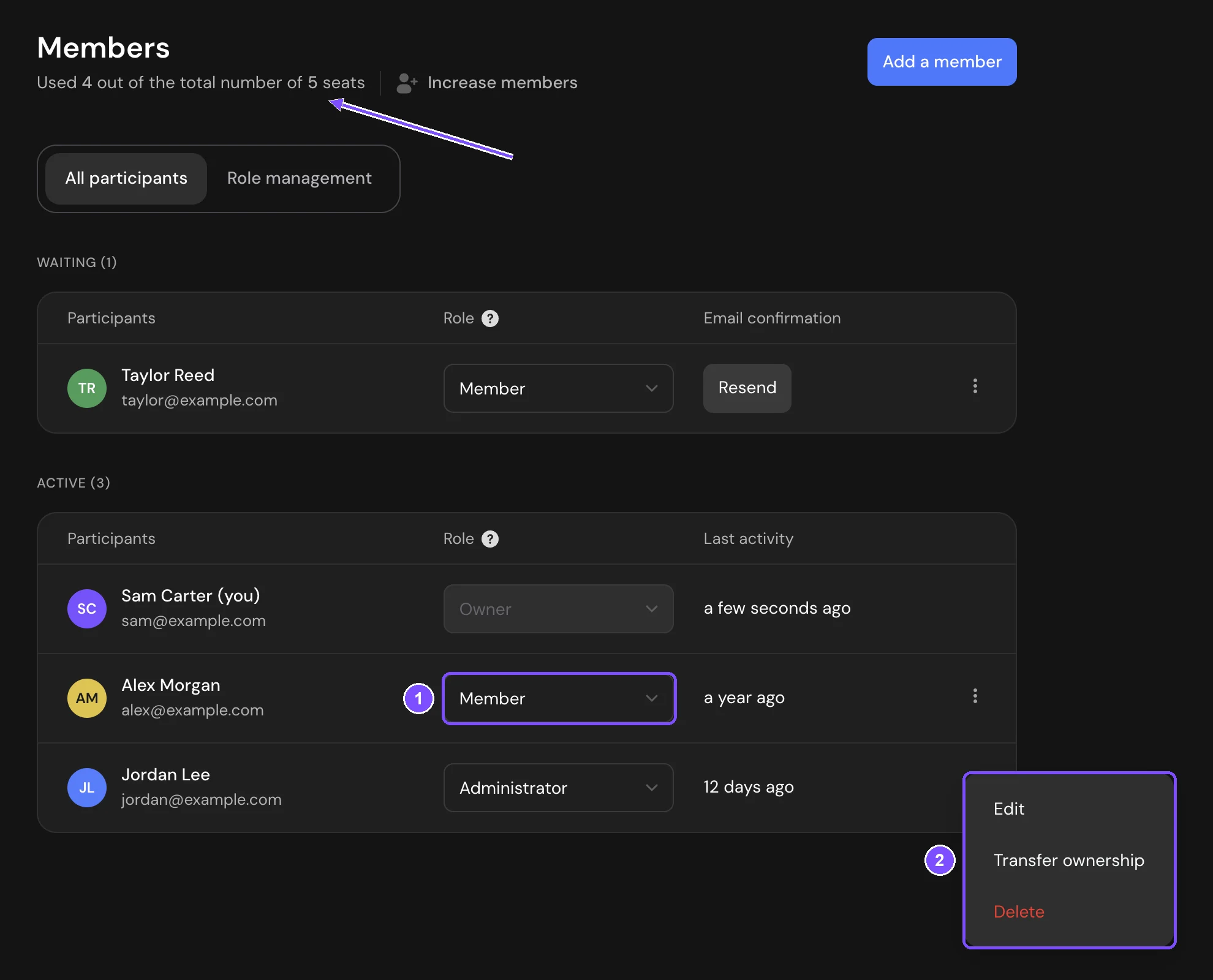Click the Add a member button
1213x980 pixels.
coord(942,62)
